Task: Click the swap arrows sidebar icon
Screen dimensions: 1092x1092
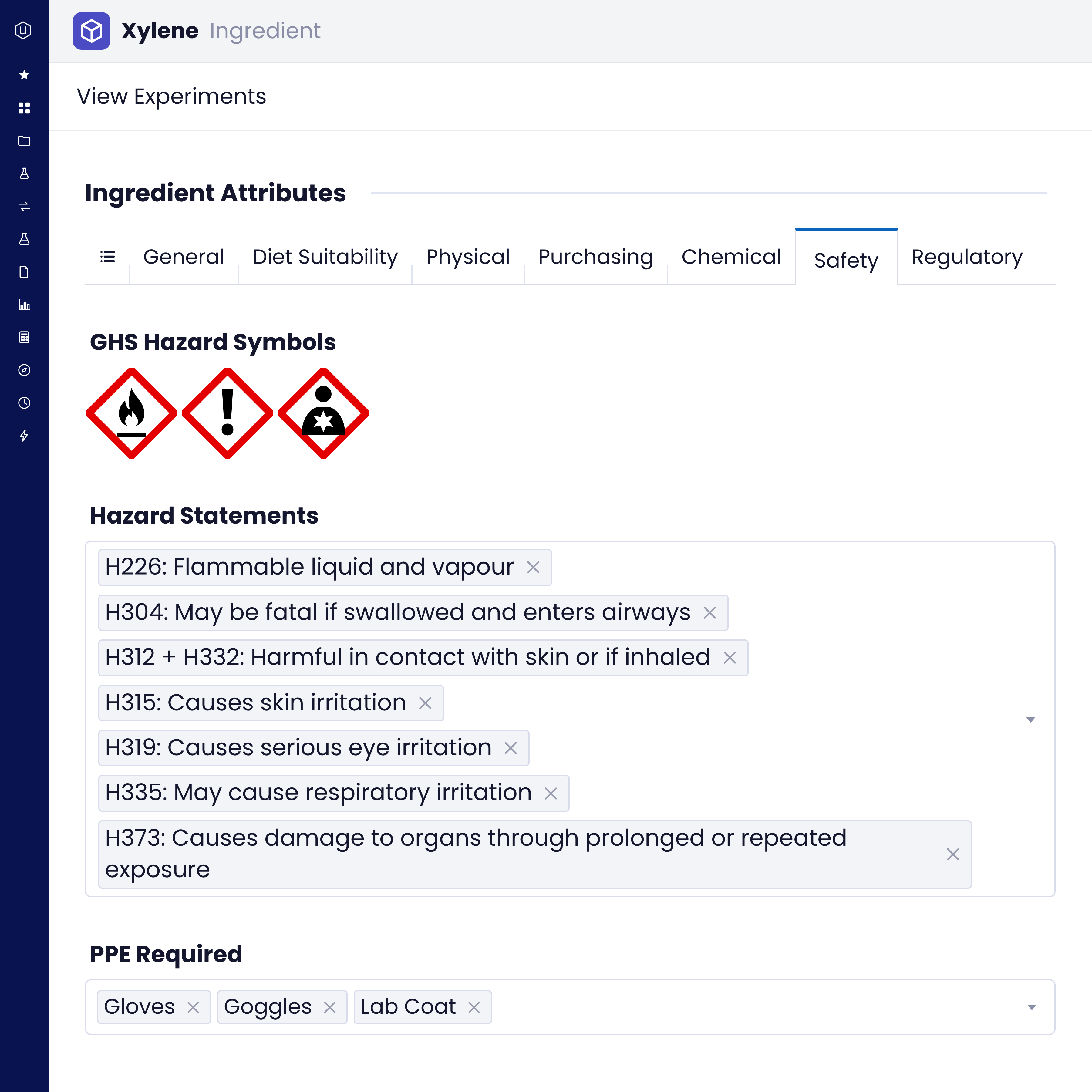Action: click(x=24, y=206)
